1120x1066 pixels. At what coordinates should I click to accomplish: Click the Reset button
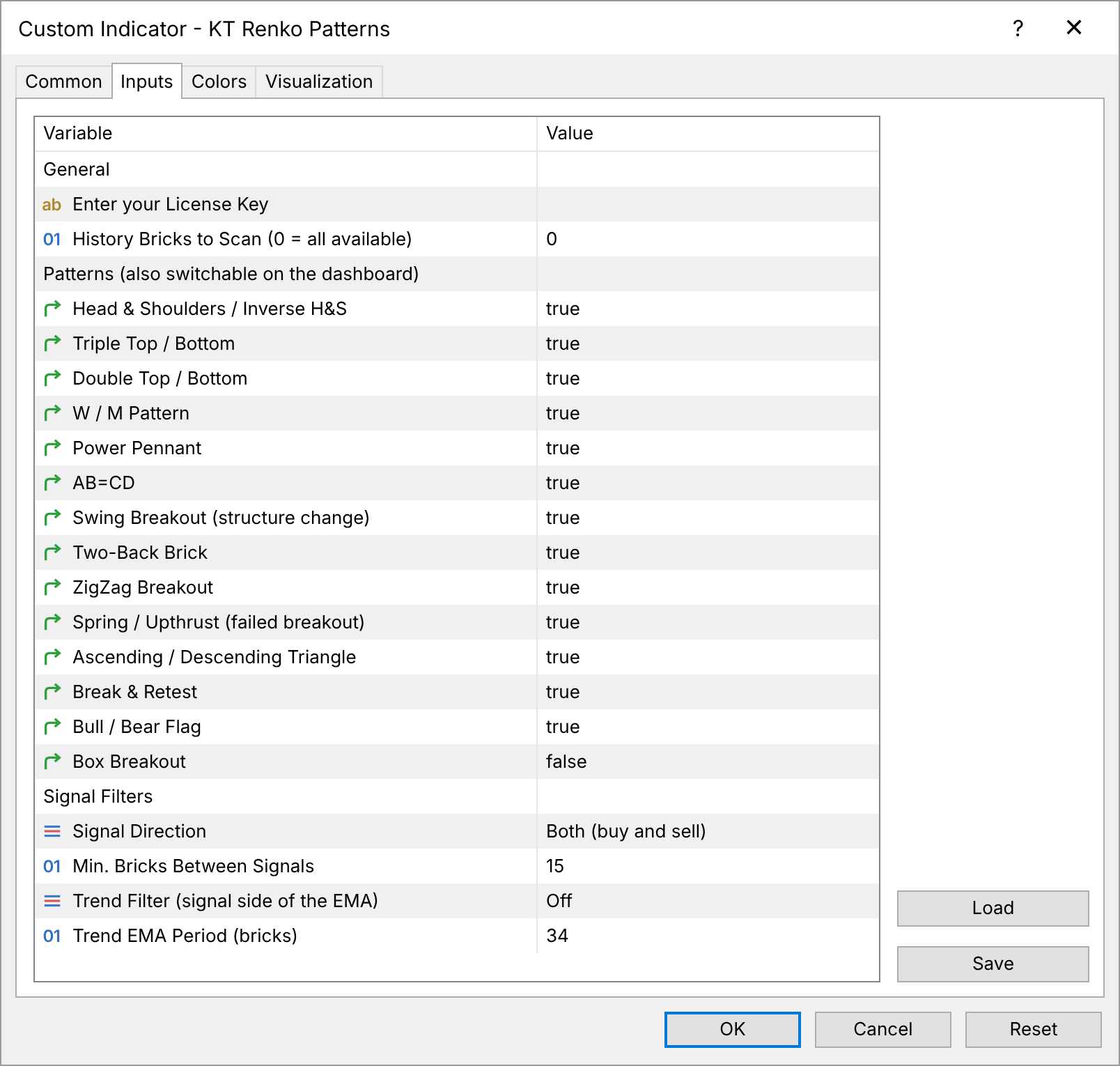coord(1033,1029)
